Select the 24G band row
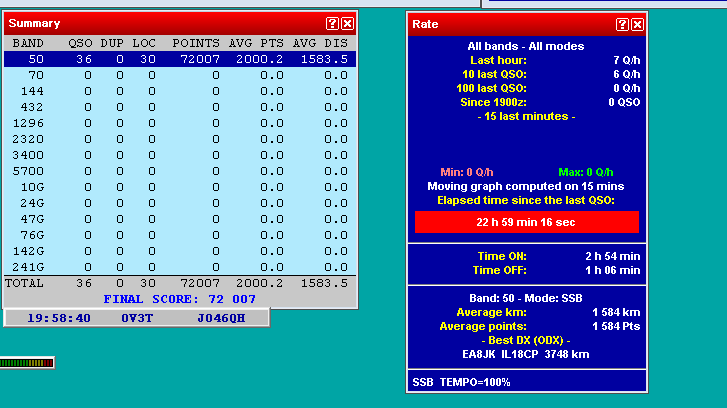The height and width of the screenshot is (408, 727). (x=180, y=203)
